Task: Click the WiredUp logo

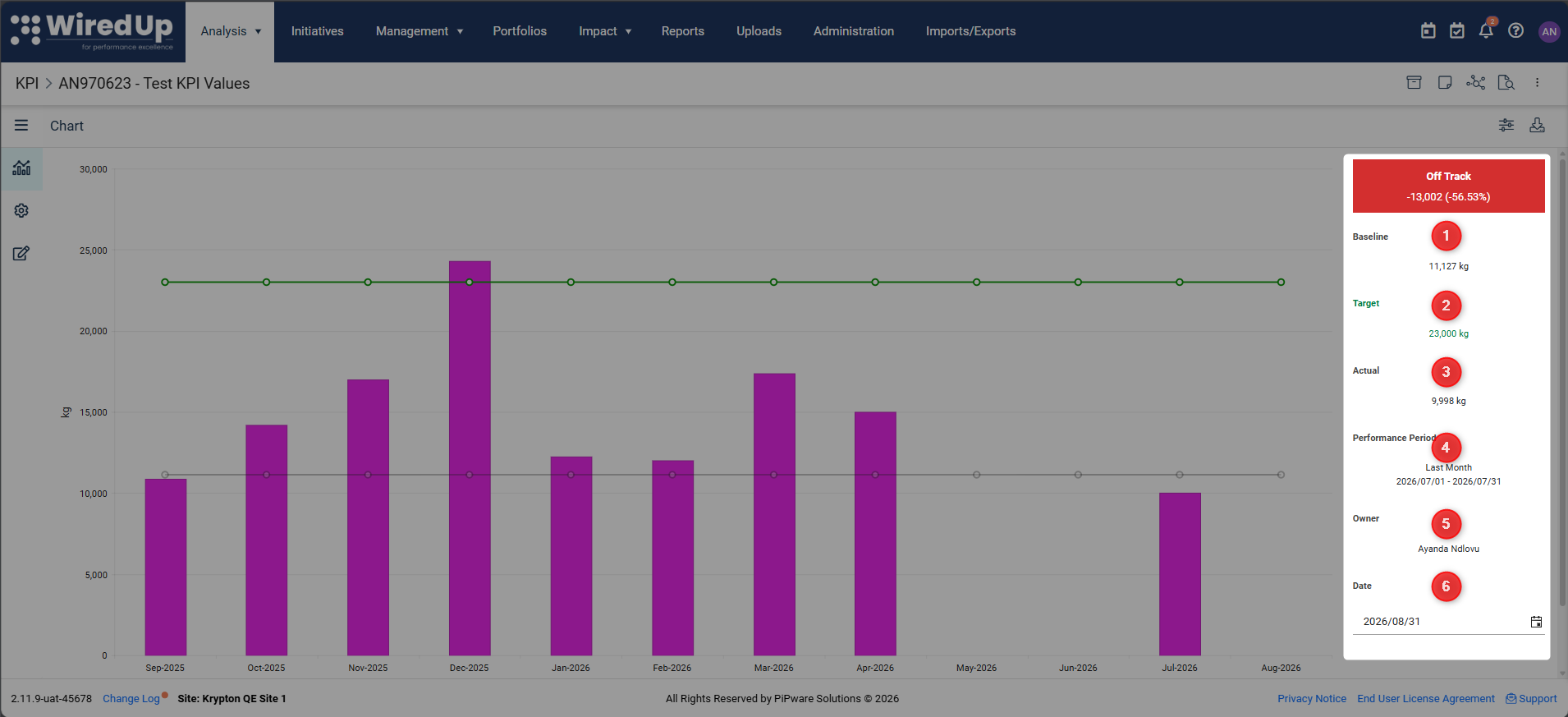Action: point(92,31)
